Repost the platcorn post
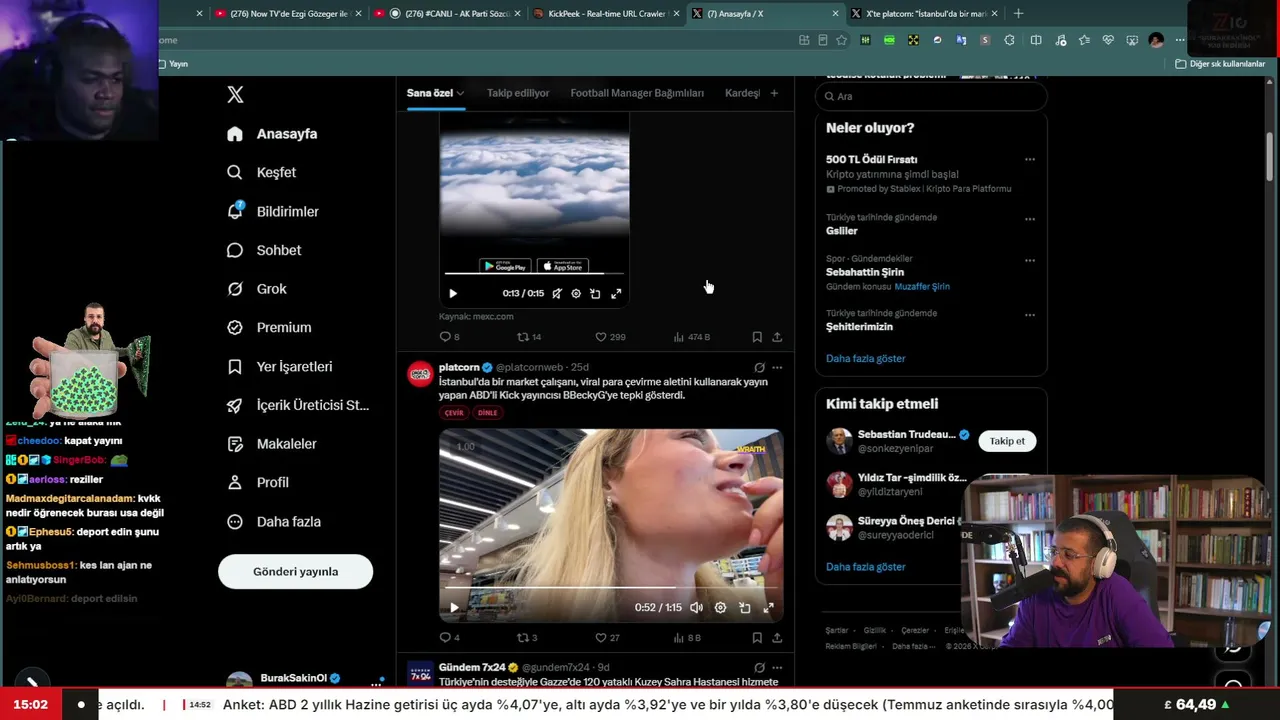Image resolution: width=1280 pixels, height=720 pixels. [x=521, y=638]
